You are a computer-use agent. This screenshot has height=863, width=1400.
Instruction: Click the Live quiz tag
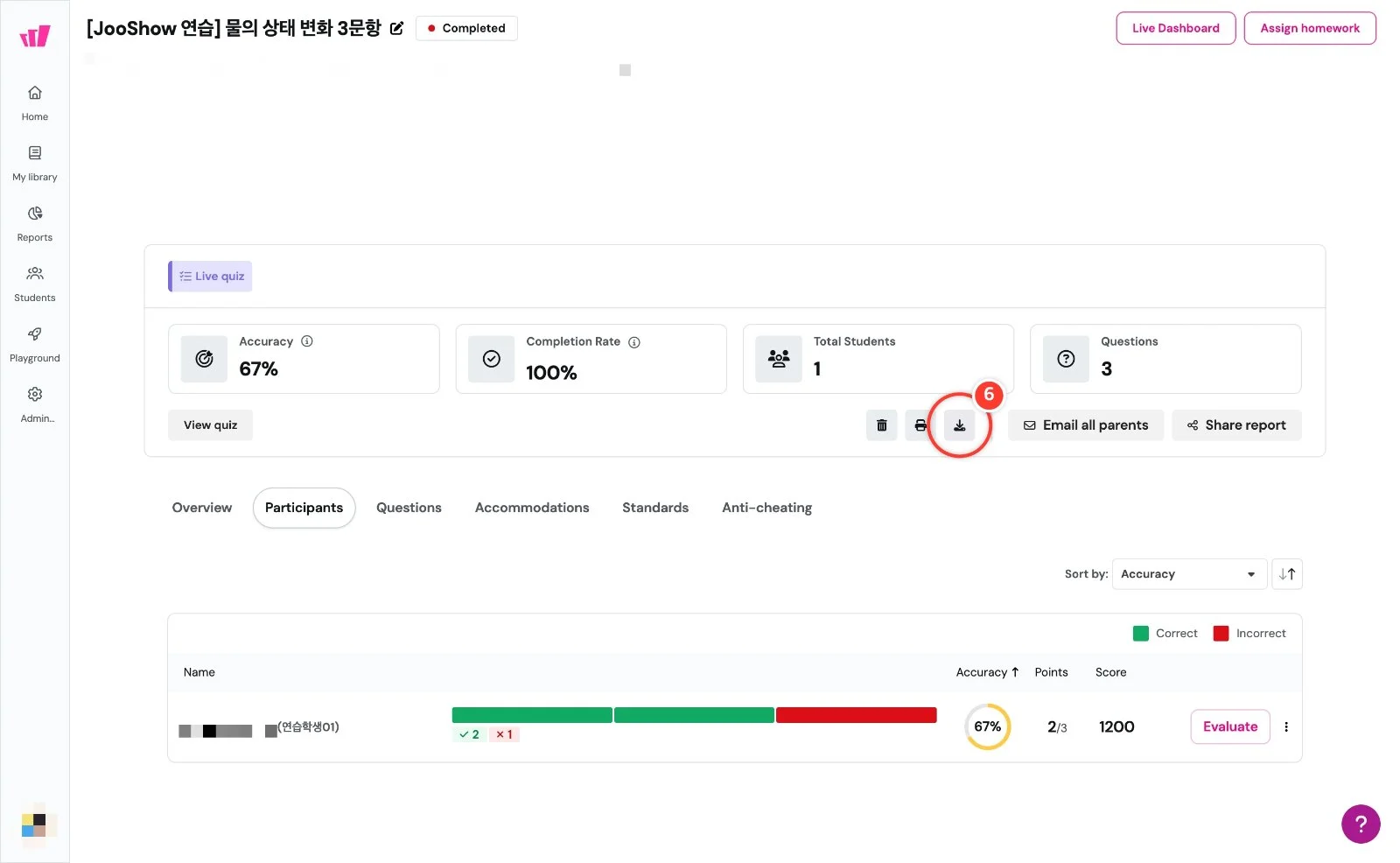(x=210, y=276)
